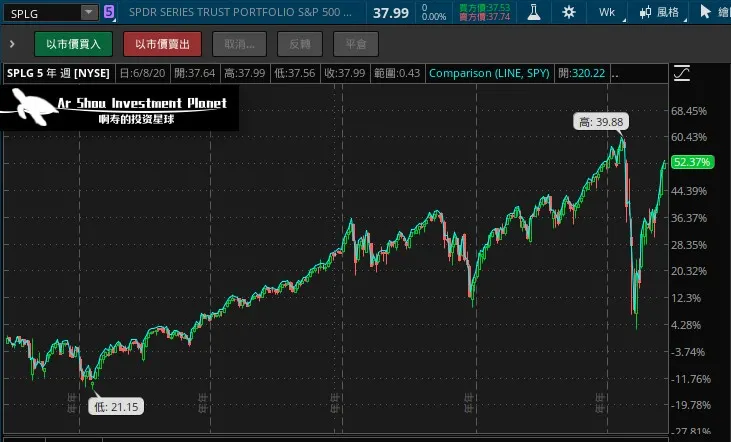Click the 日:6/8/20 date readout
The height and width of the screenshot is (442, 731).
click(x=142, y=73)
